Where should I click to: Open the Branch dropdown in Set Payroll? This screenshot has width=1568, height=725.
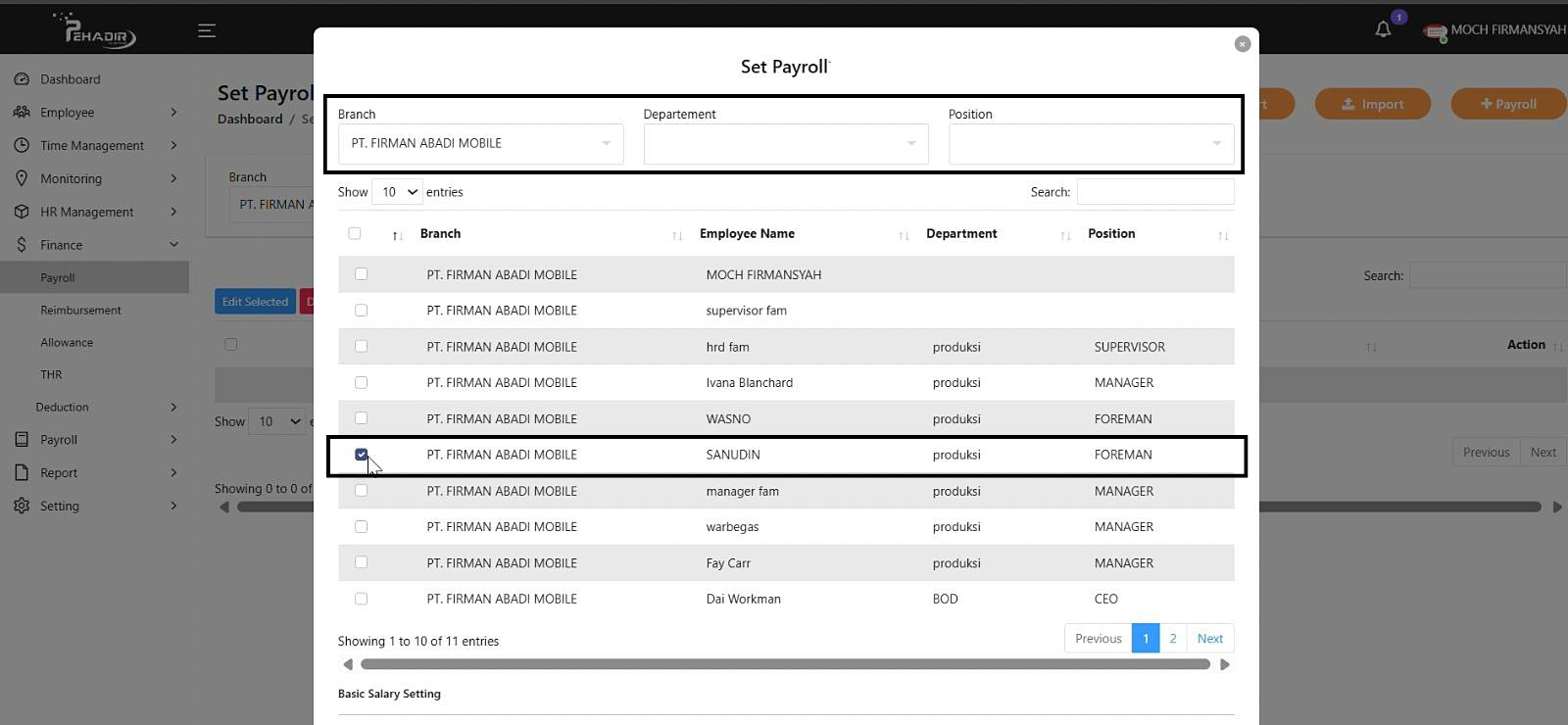tap(480, 144)
